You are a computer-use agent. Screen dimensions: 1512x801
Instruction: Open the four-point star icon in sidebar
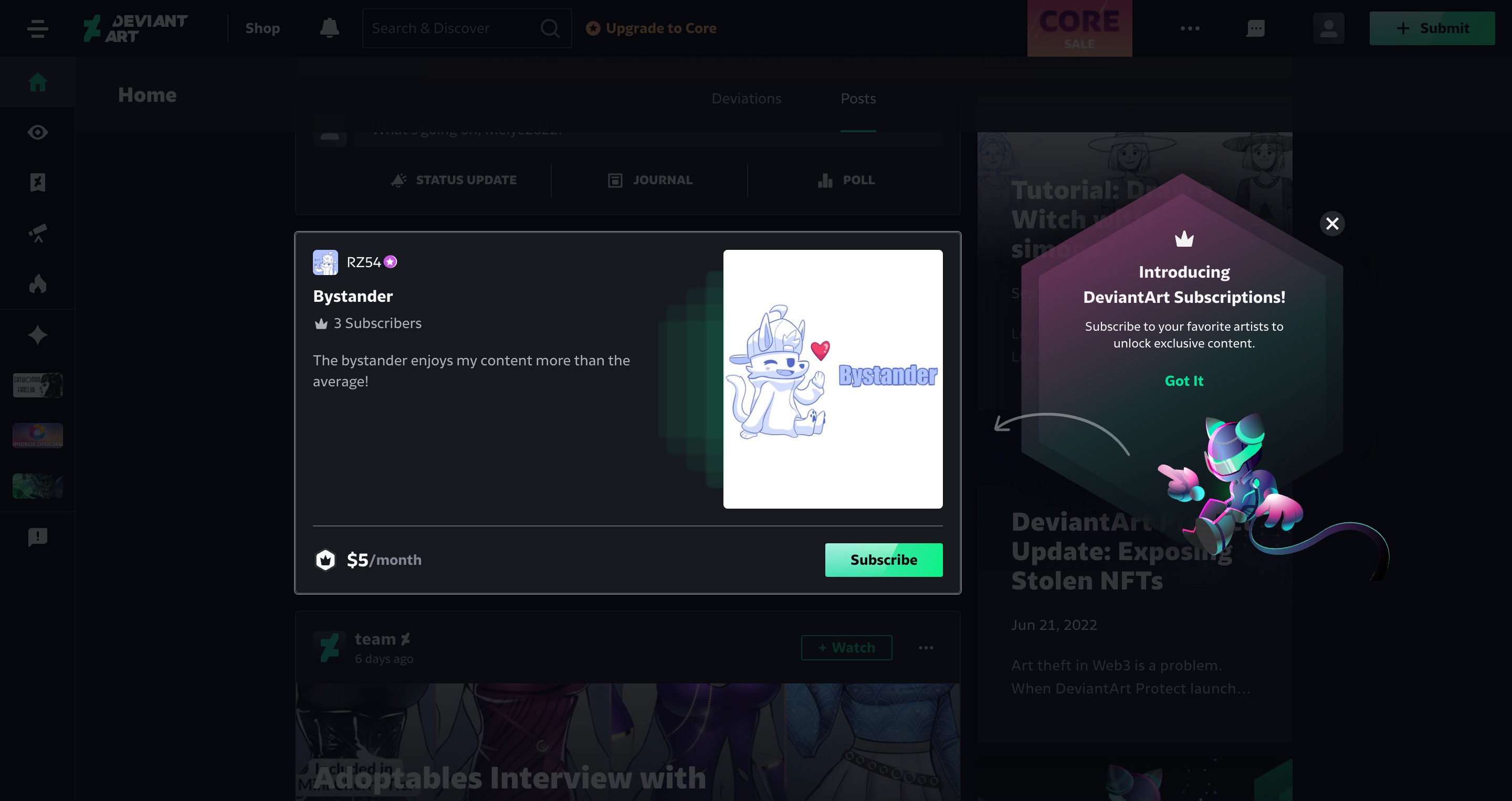coord(38,334)
